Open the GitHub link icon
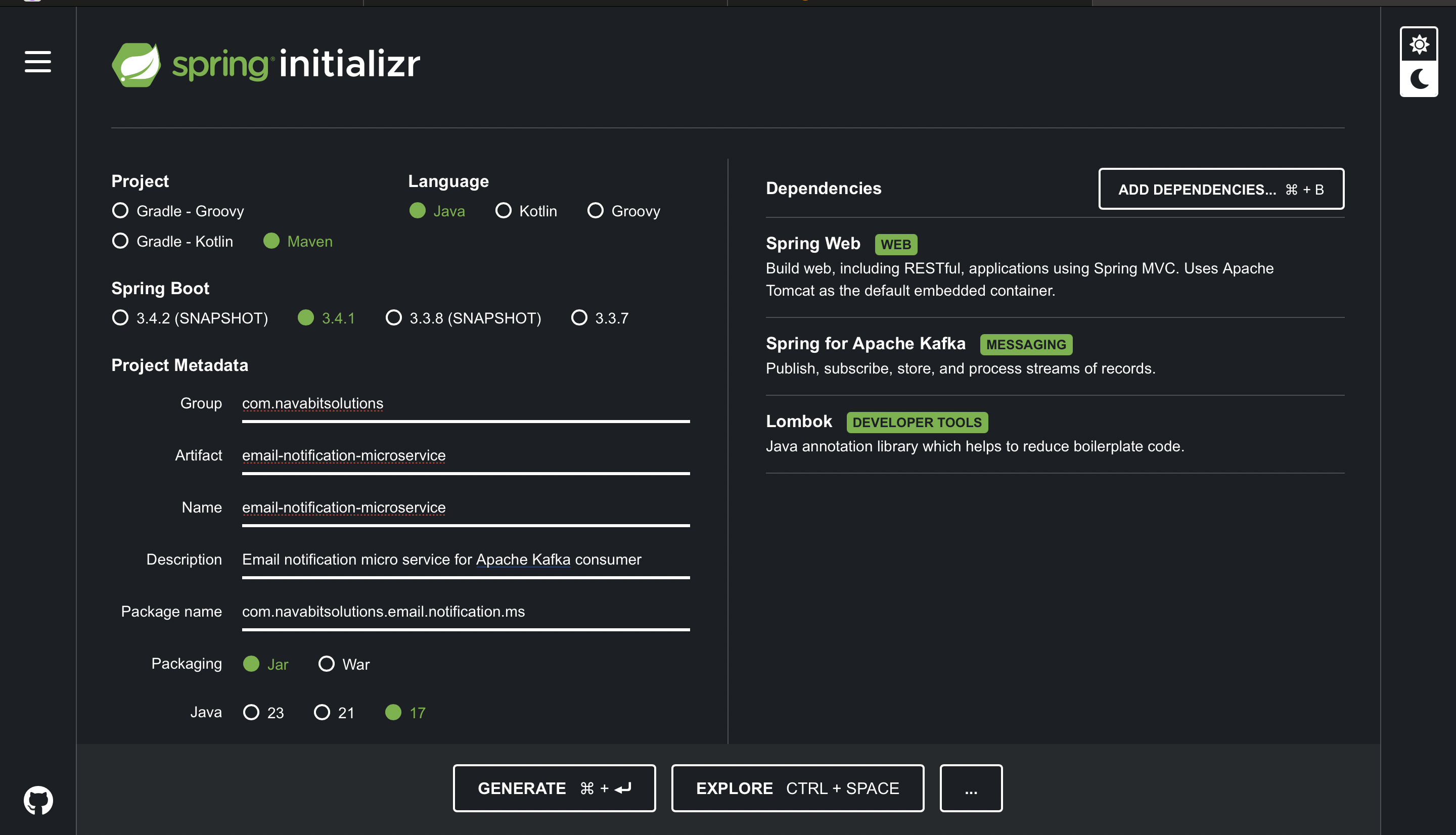1456x835 pixels. pos(38,800)
